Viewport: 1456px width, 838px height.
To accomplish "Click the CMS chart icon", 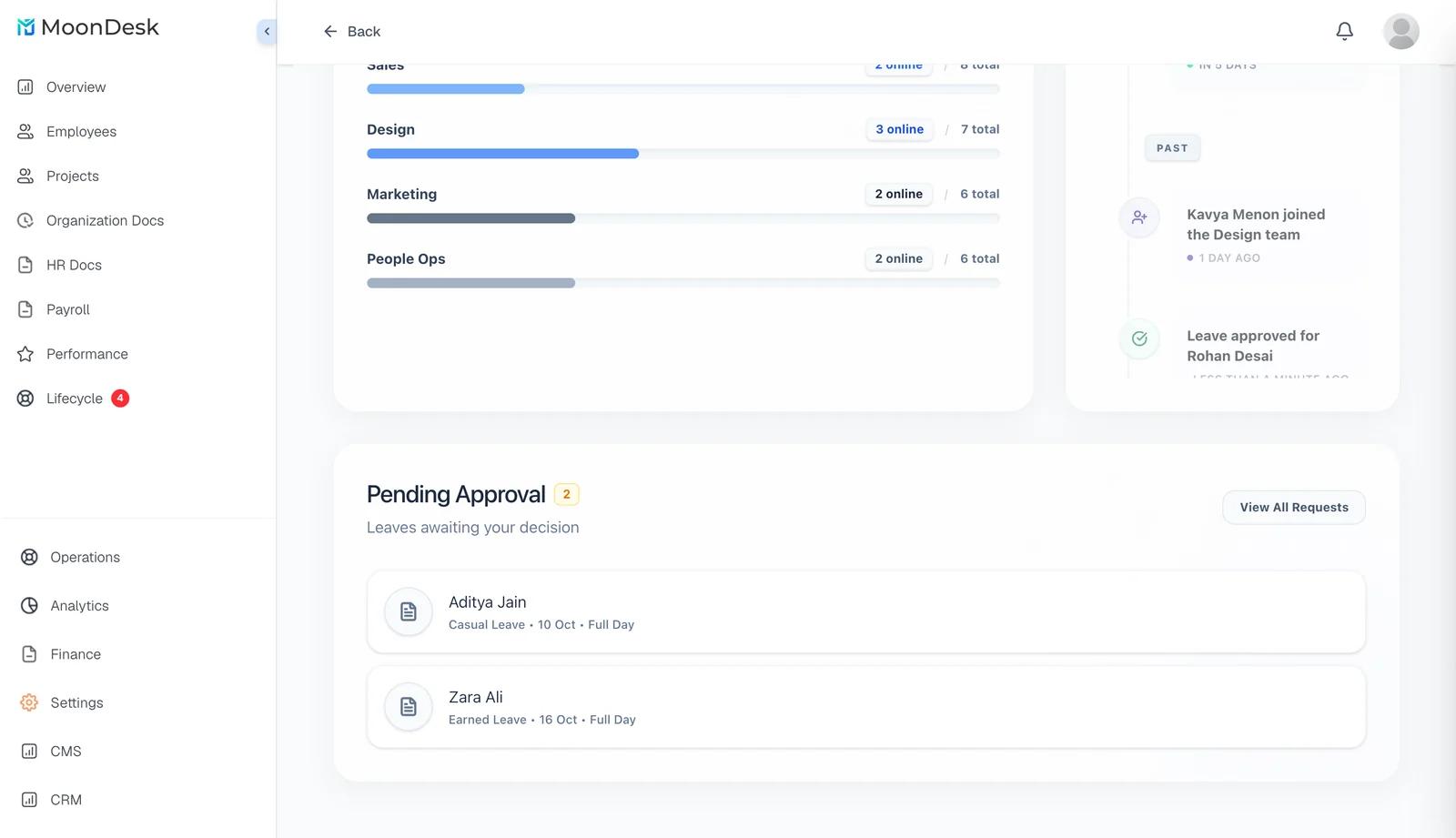I will click(29, 752).
